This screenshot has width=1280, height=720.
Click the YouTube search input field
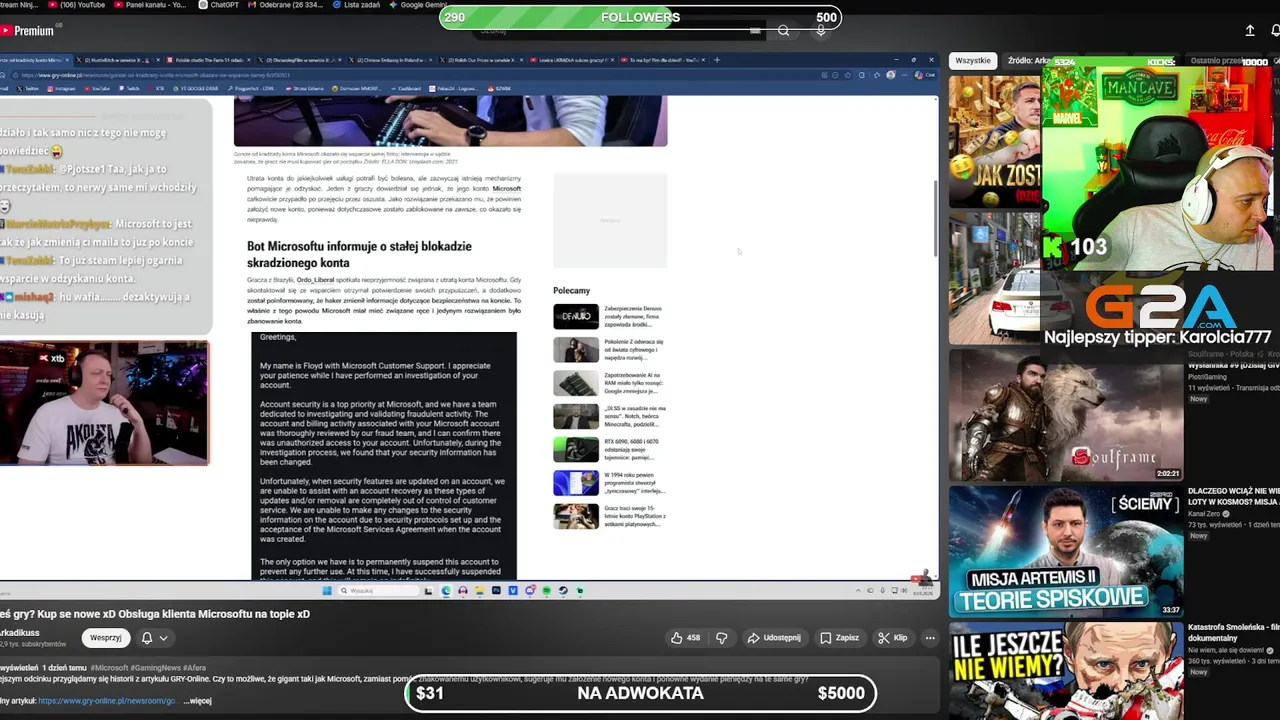point(620,31)
